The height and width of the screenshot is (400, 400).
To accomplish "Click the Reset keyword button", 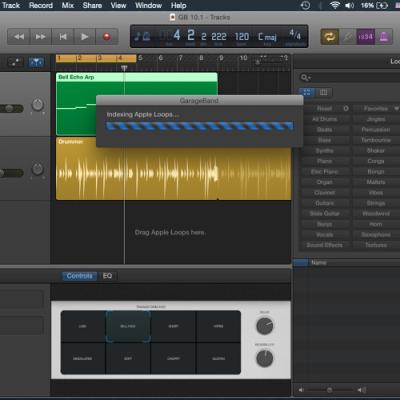I will (x=324, y=109).
